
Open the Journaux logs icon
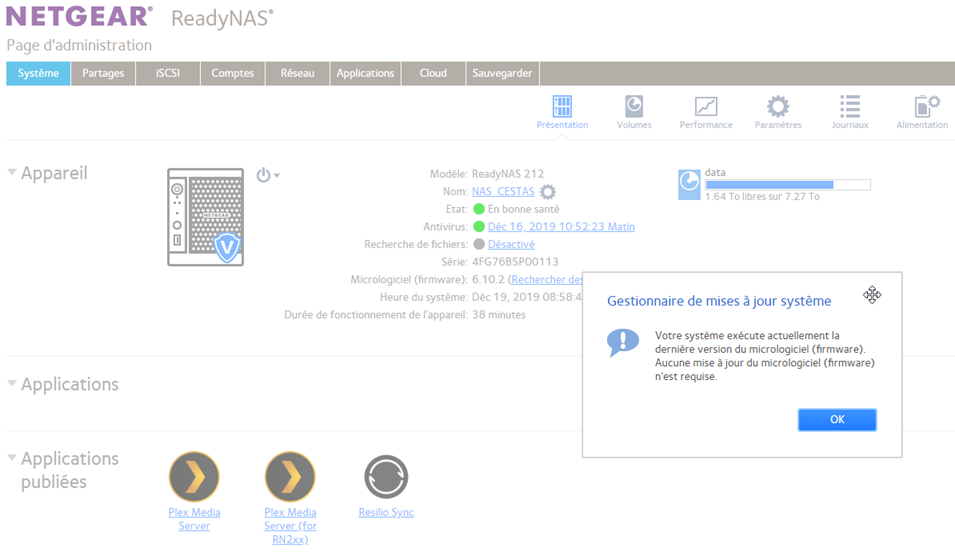tap(850, 107)
